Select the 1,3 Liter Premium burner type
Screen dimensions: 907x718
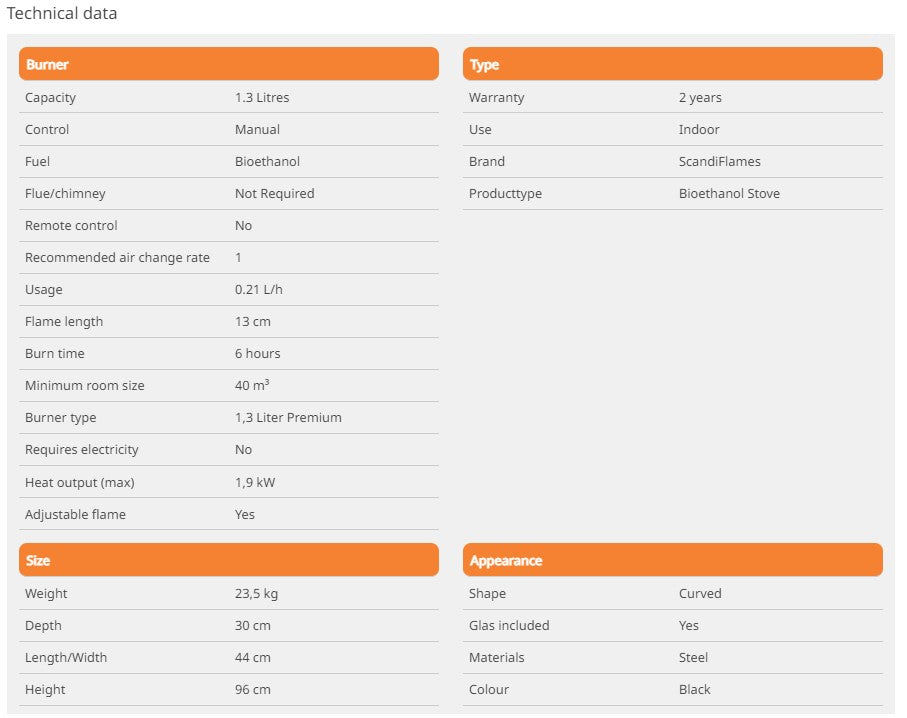(x=288, y=418)
